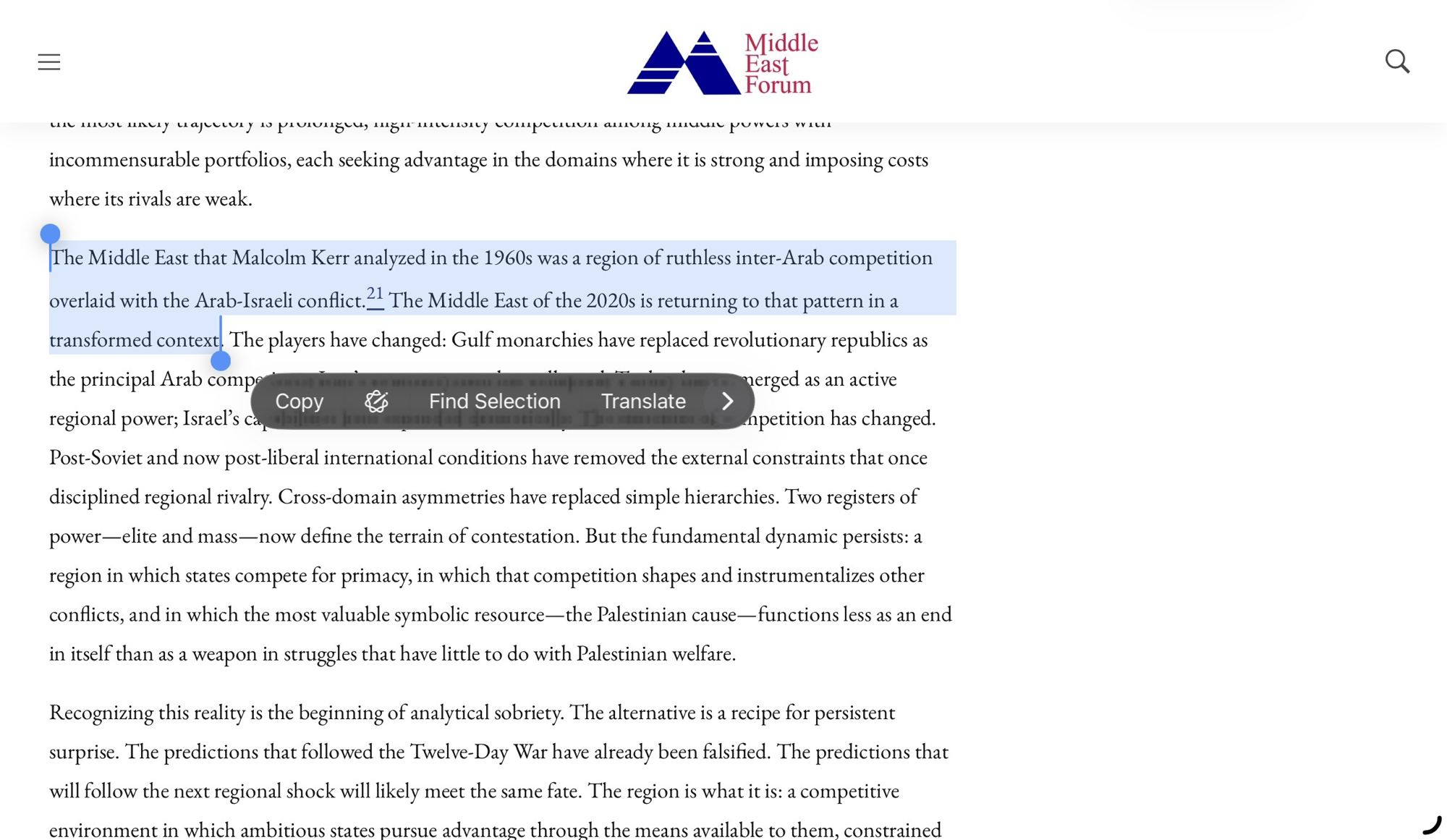Show more options with popup chevron

pyautogui.click(x=728, y=402)
